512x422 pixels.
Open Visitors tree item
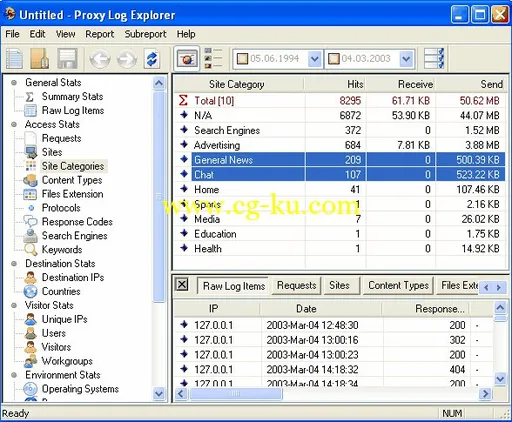56,347
